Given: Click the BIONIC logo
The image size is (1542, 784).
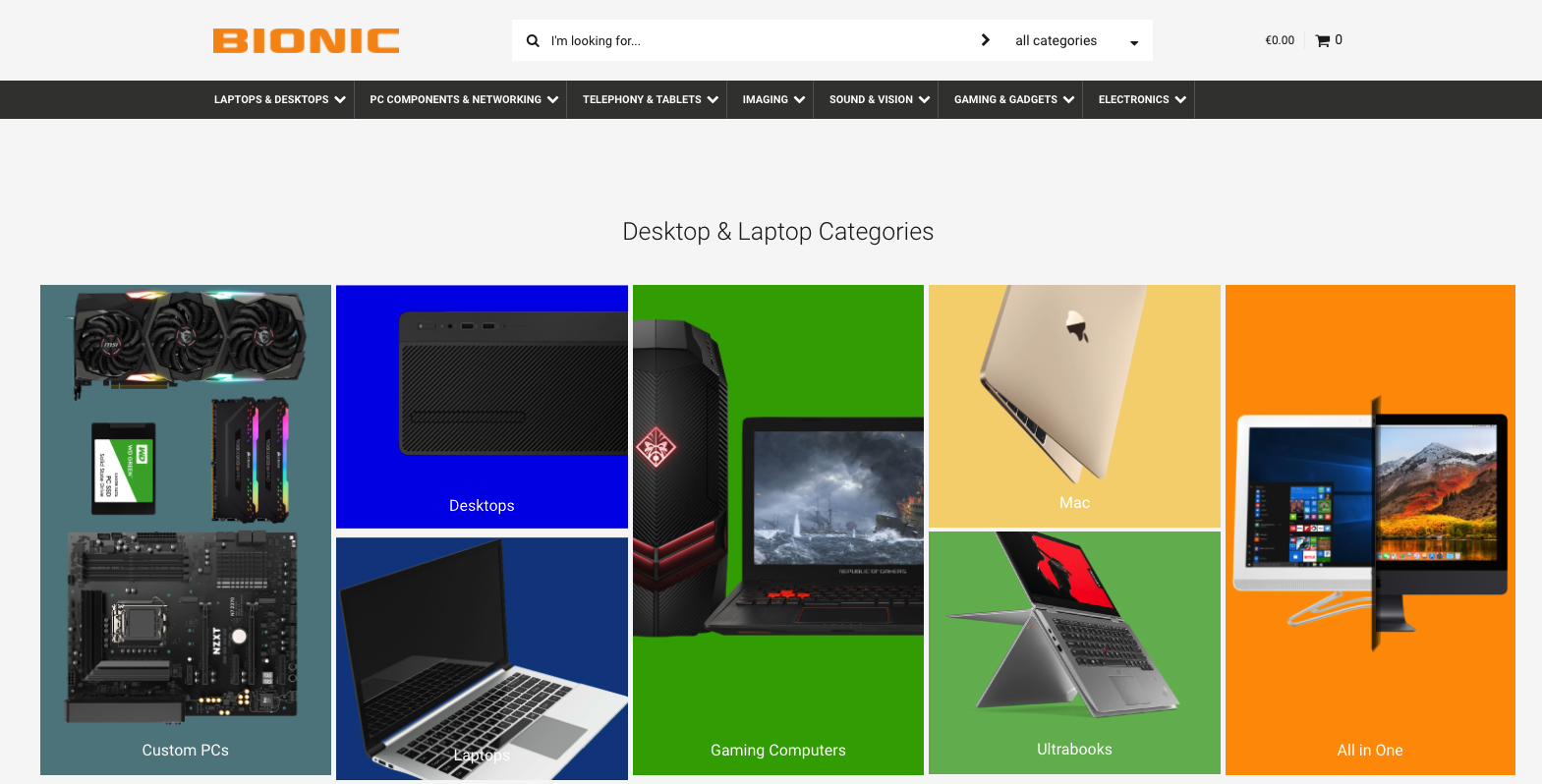Looking at the screenshot, I should (306, 40).
